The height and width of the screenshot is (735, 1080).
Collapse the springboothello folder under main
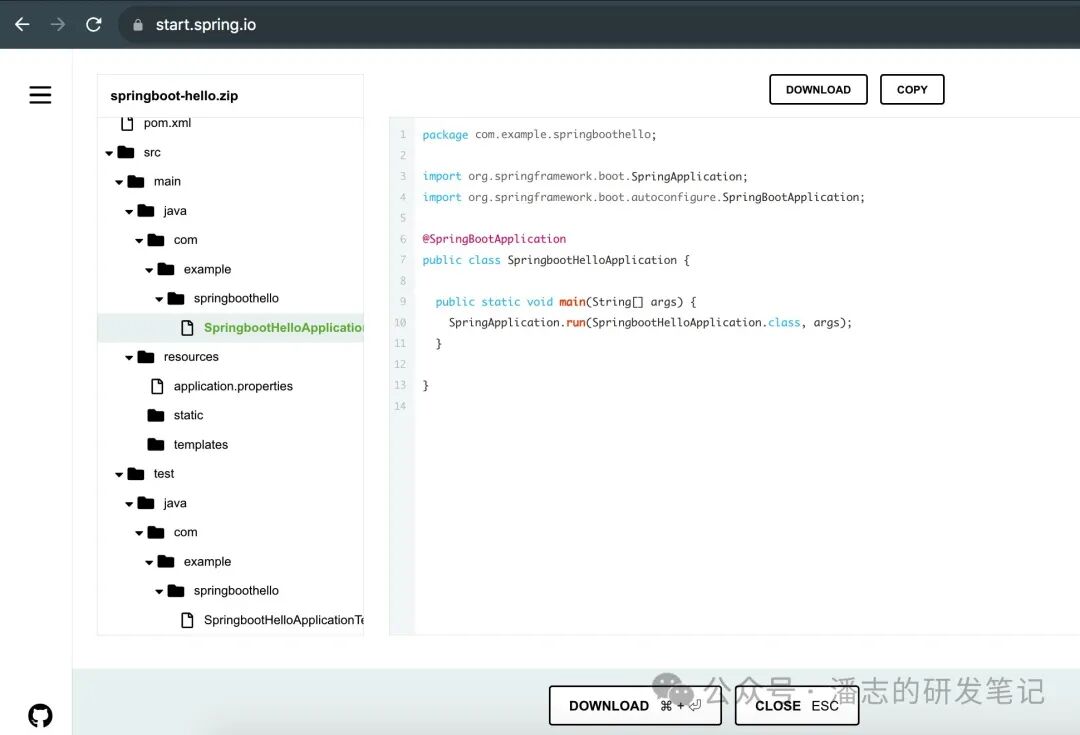159,299
